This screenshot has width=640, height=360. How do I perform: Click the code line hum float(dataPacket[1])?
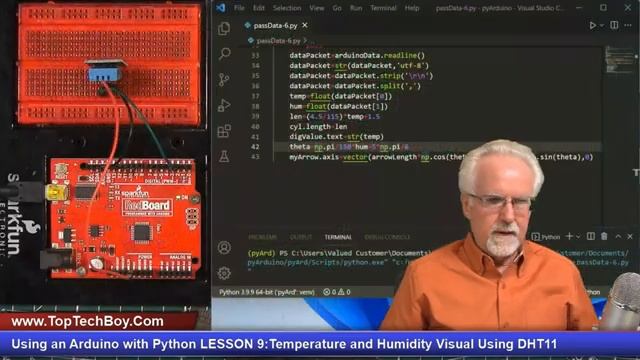point(339,106)
